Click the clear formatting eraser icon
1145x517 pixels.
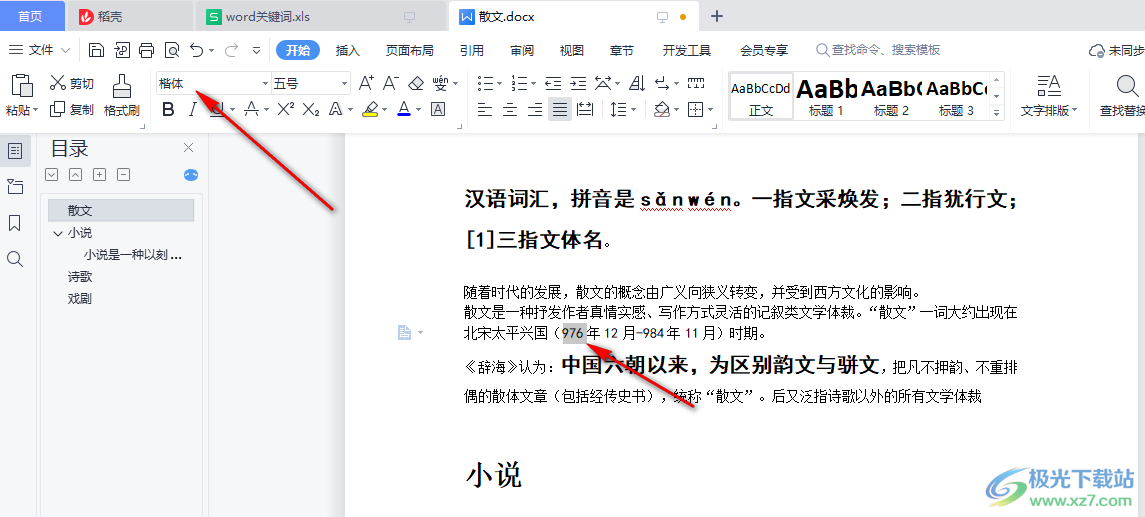416,83
